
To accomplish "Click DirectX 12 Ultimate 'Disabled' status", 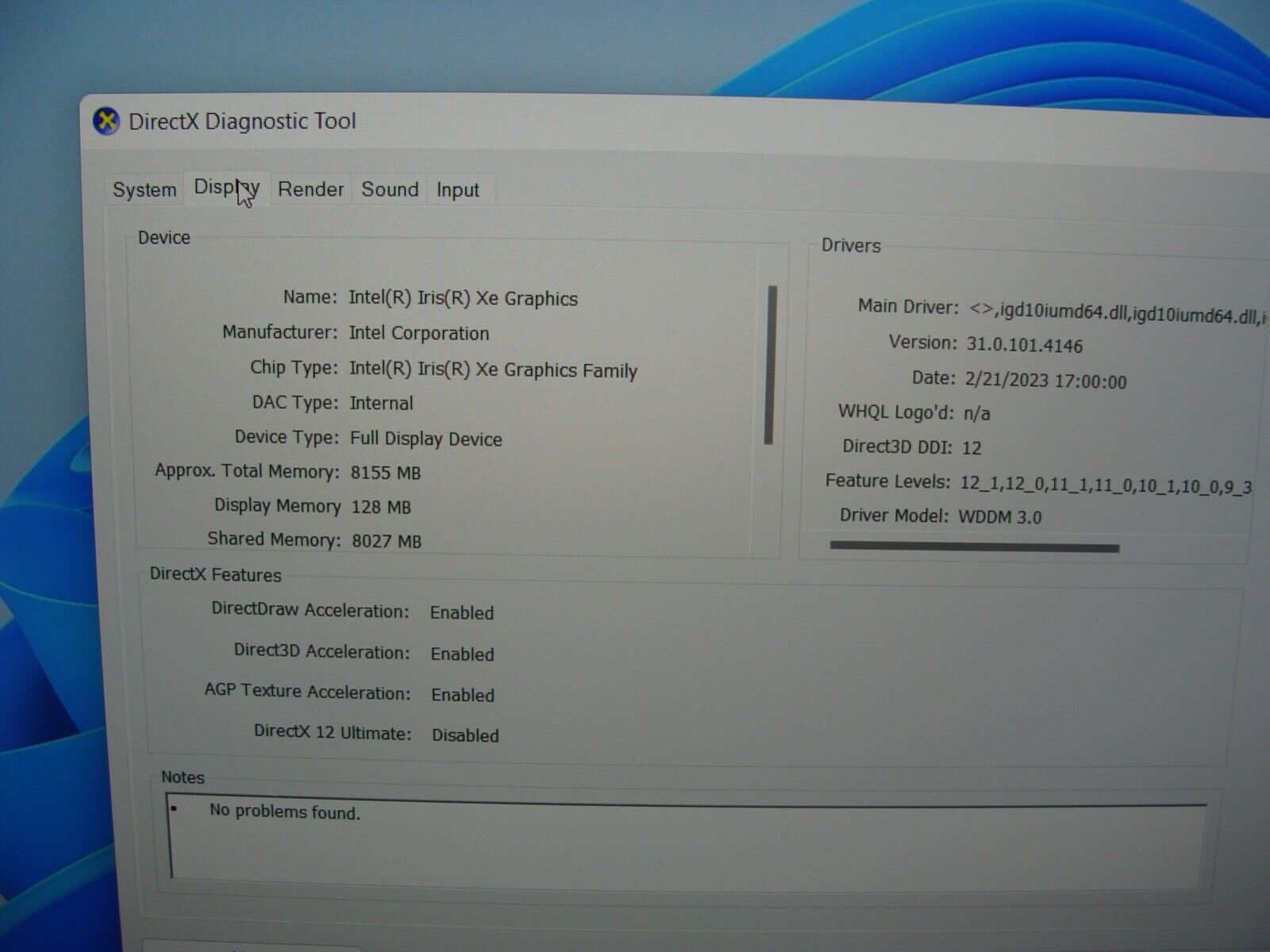I will (465, 735).
